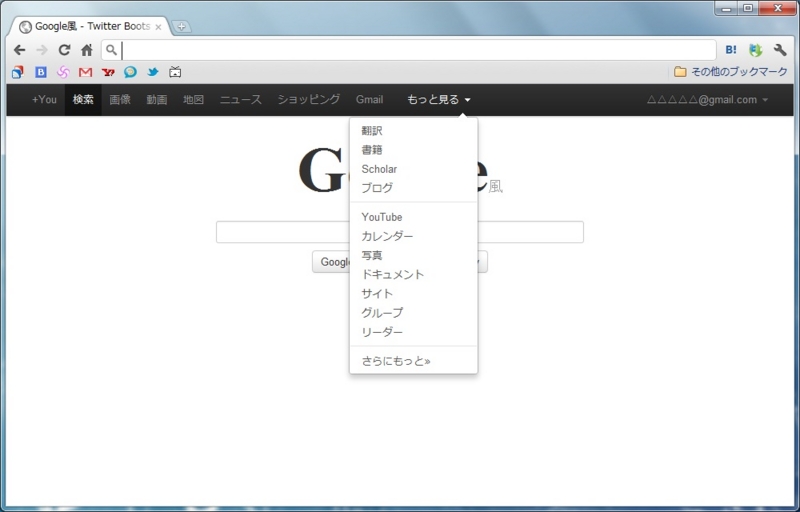Choose 翻訳 from the dropdown menu
Viewport: 800px width, 512px height.
(372, 131)
